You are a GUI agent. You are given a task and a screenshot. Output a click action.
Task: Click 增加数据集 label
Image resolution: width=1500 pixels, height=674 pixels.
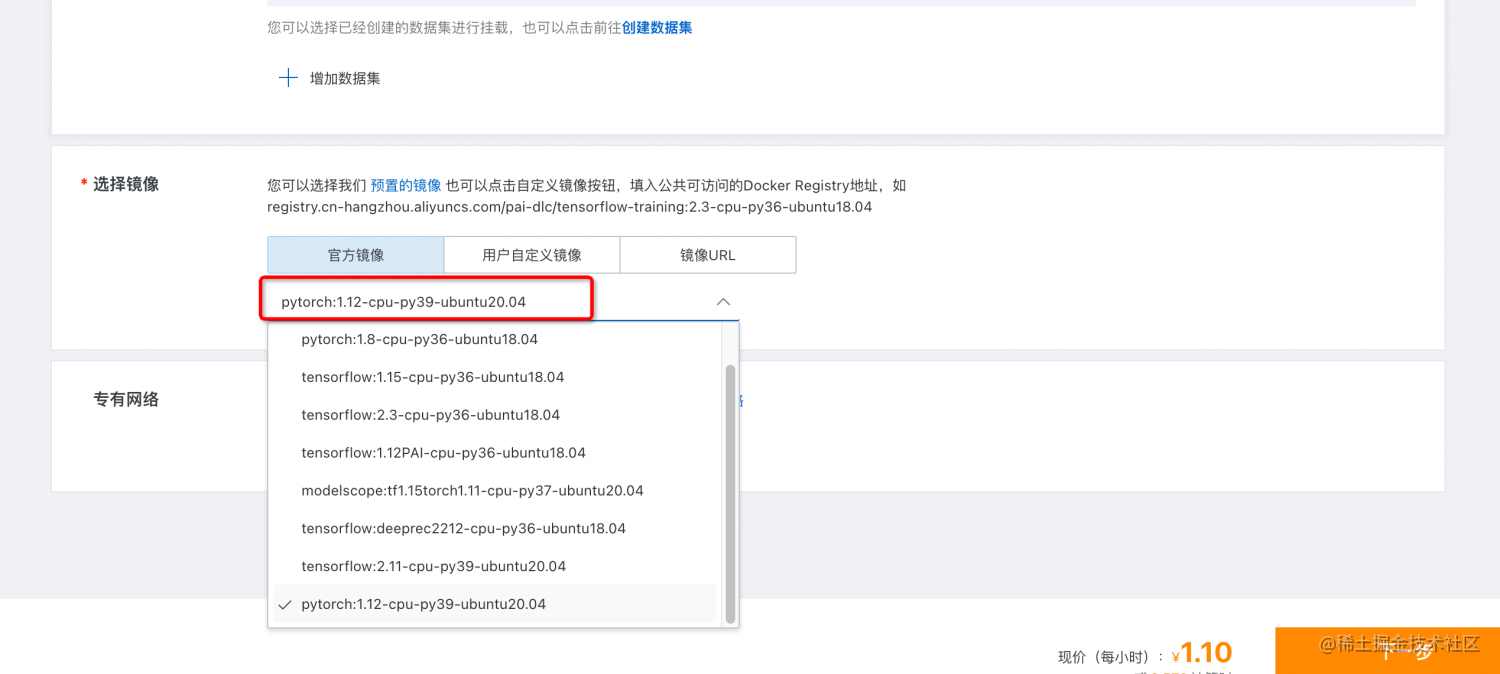(345, 78)
